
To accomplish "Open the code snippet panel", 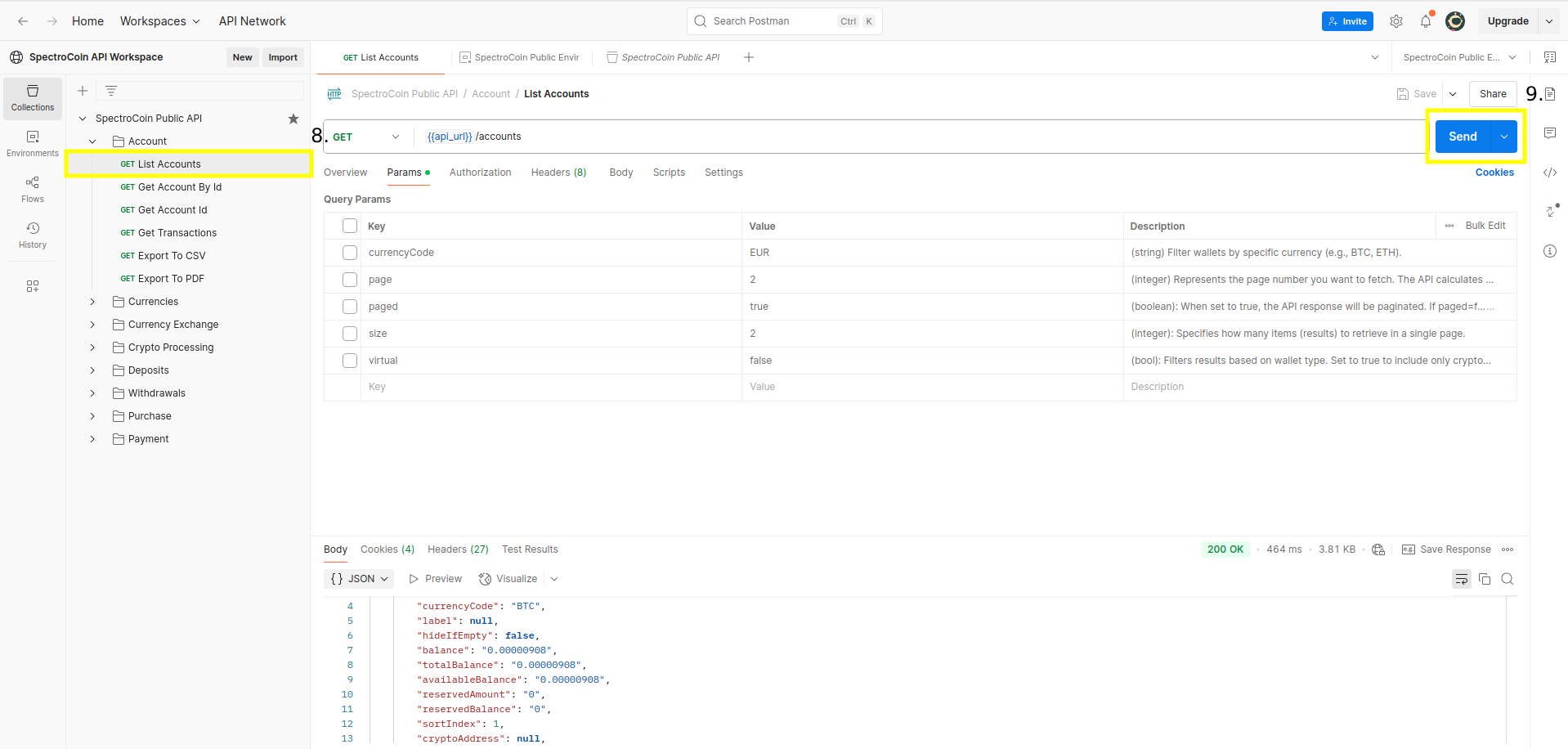I will coord(1550,173).
